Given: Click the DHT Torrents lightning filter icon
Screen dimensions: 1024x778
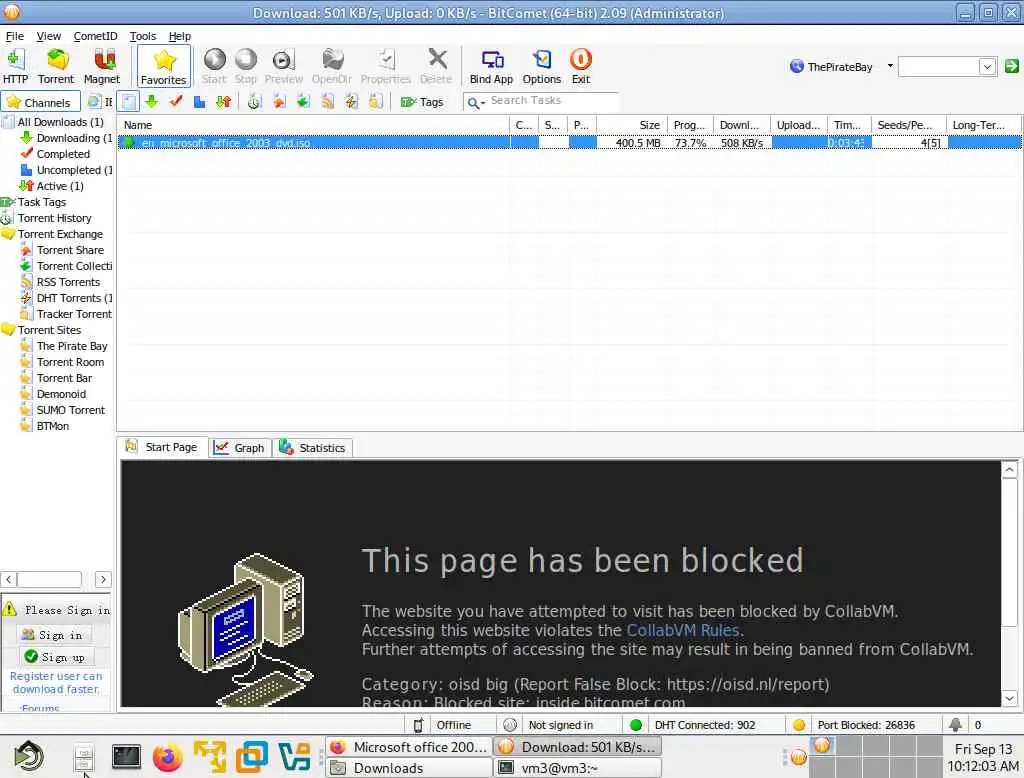Looking at the screenshot, I should (351, 101).
